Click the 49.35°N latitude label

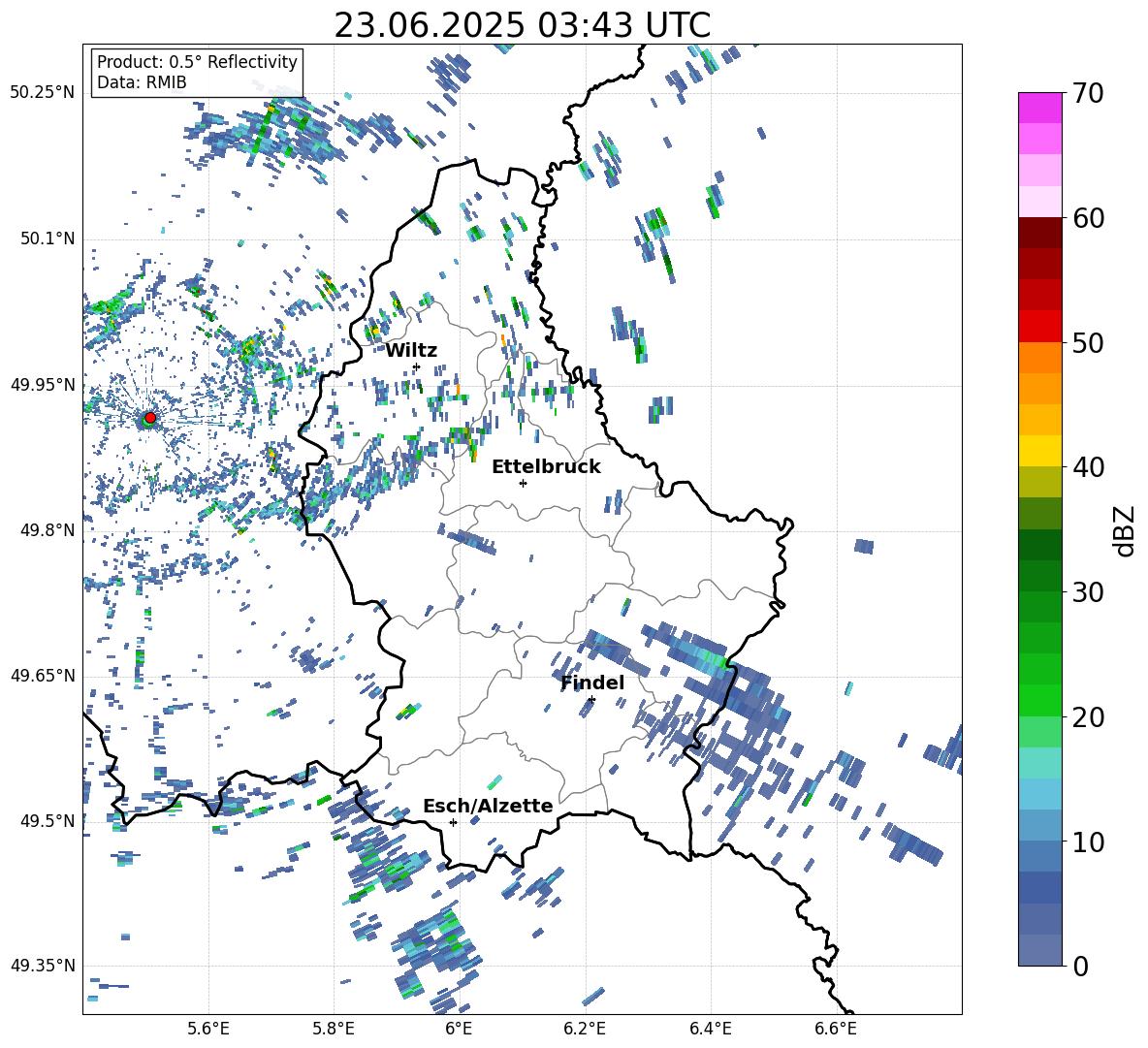43,966
